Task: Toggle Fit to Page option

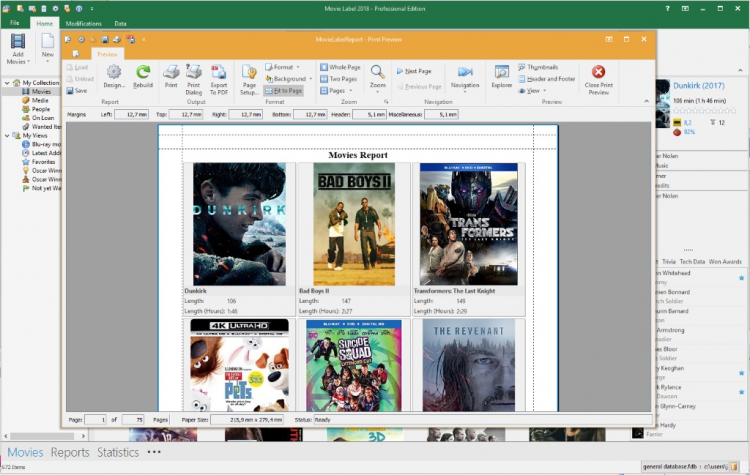Action: [x=285, y=90]
